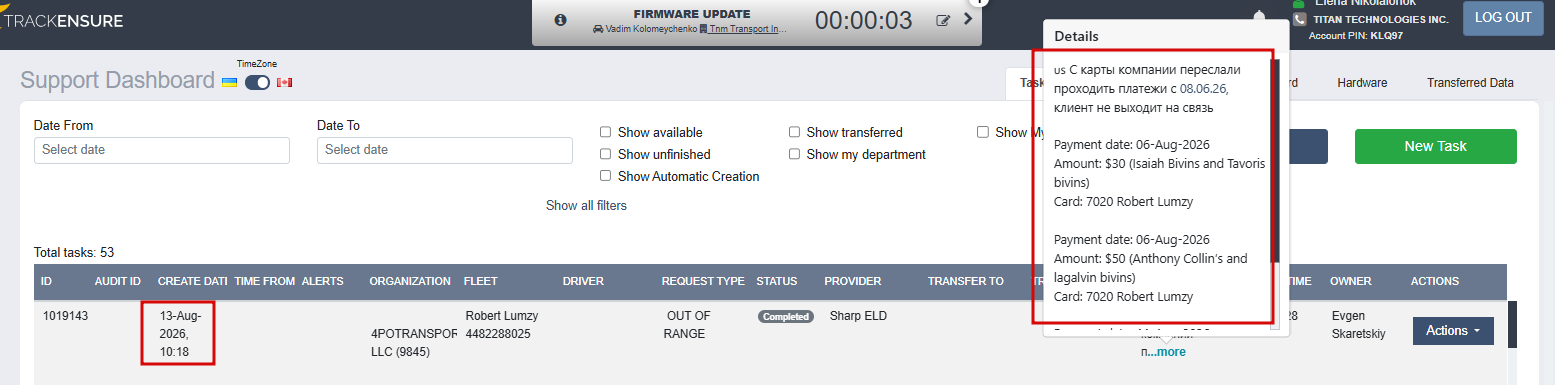
Task: Expand Show all filters
Action: 586,205
